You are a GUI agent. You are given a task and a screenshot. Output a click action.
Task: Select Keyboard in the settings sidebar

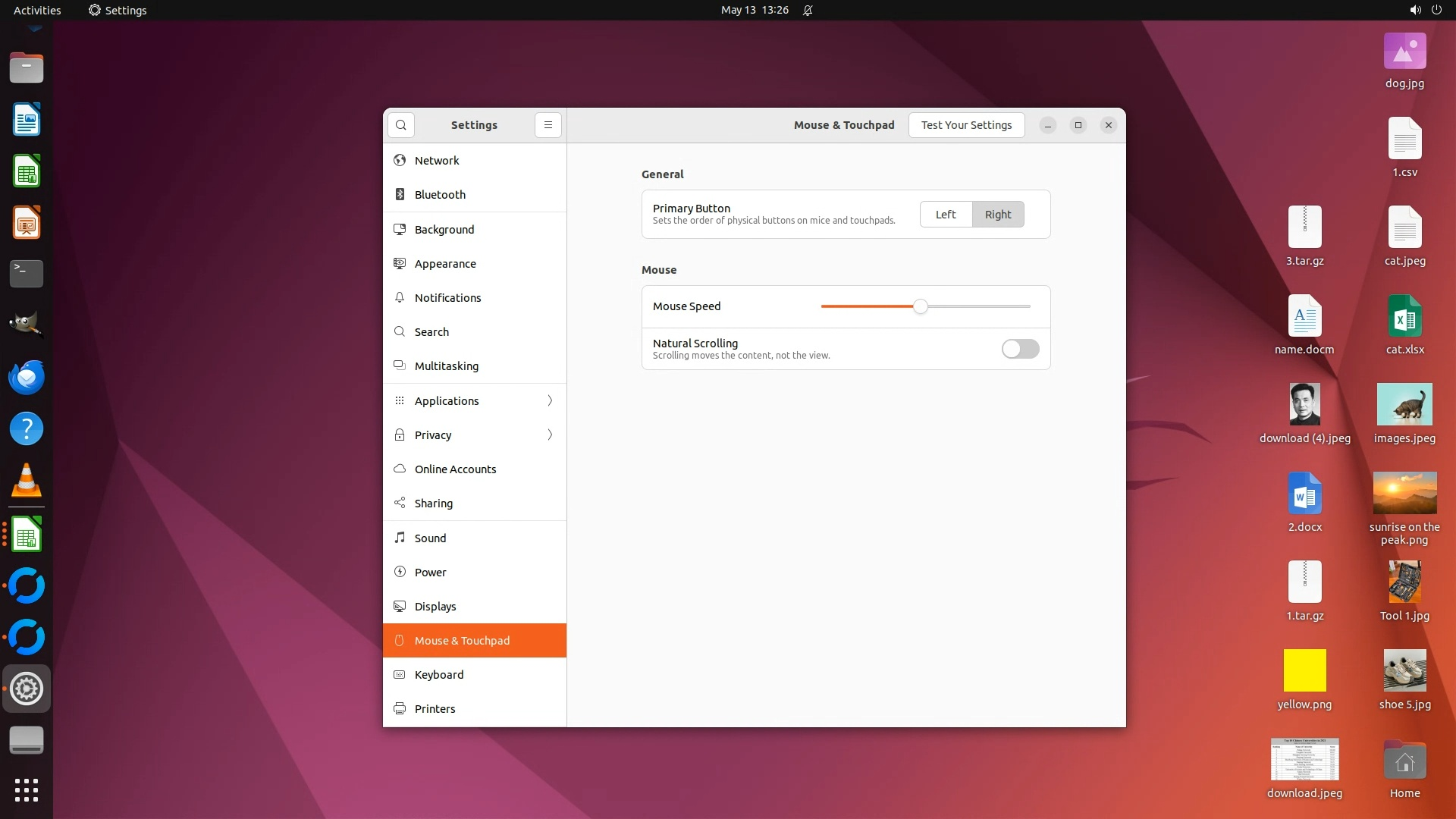439,675
